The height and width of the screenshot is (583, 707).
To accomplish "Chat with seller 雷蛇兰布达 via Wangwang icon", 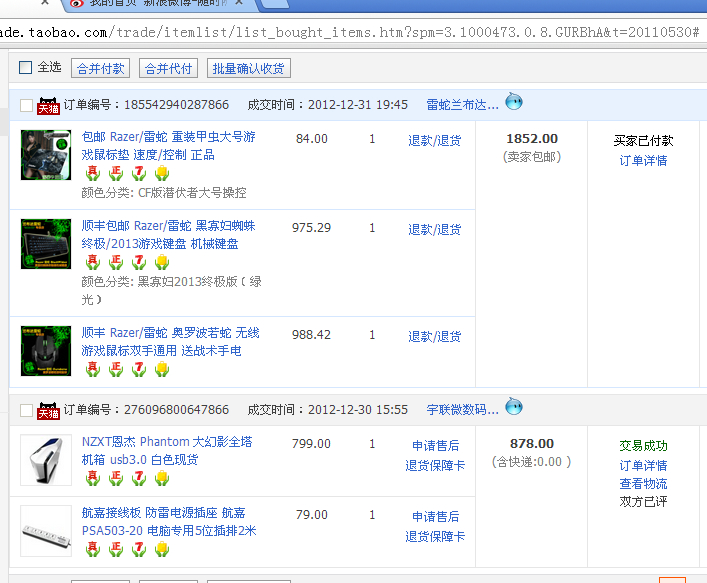I will point(514,101).
